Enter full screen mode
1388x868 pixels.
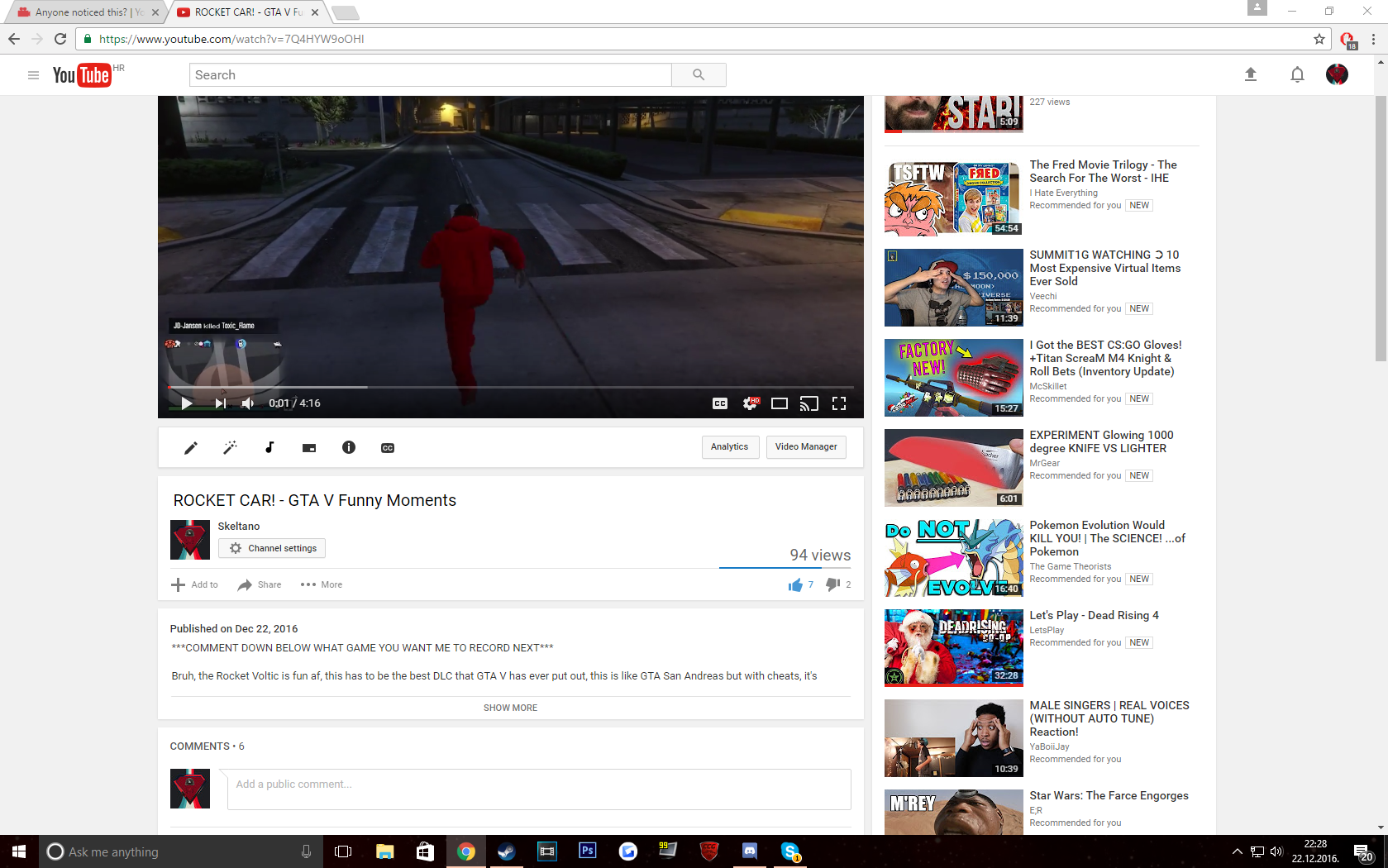[x=839, y=403]
